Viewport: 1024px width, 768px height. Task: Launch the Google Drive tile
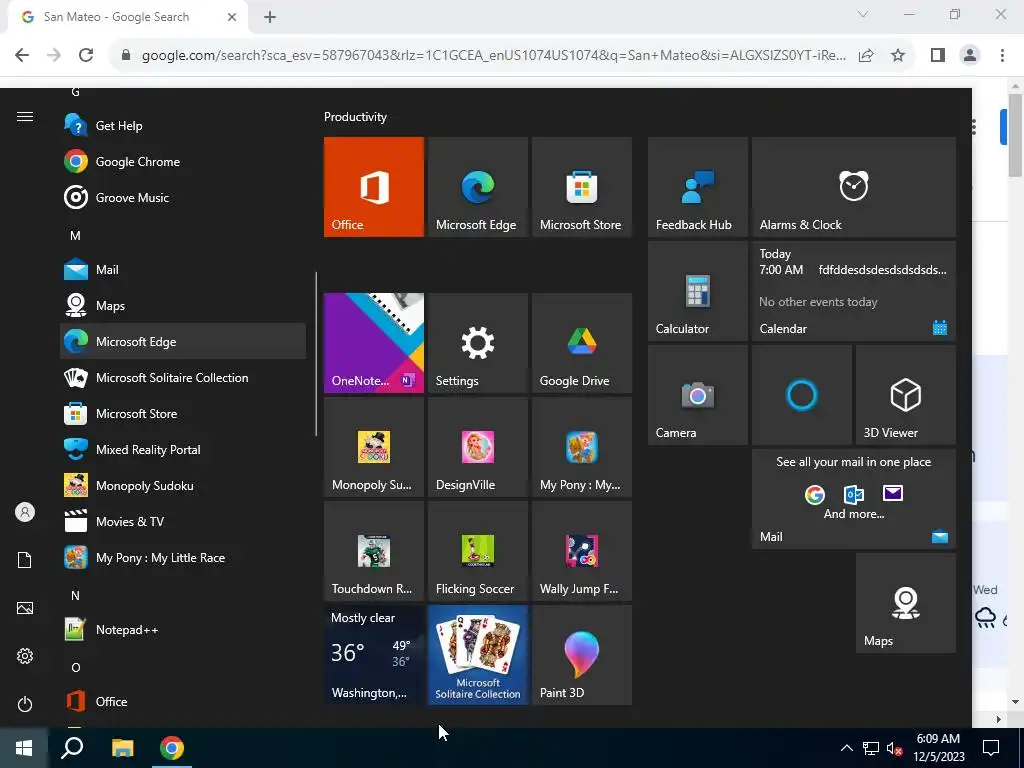point(582,343)
